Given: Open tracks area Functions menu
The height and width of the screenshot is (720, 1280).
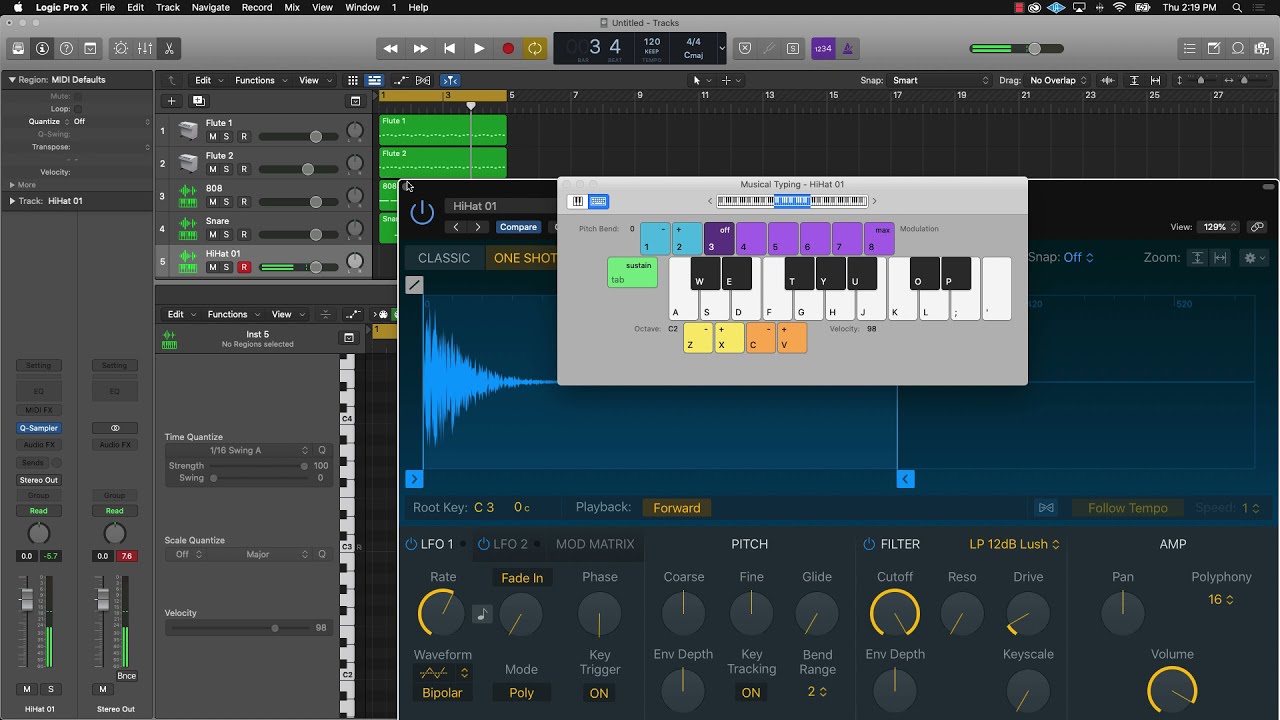Looking at the screenshot, I should (x=260, y=80).
